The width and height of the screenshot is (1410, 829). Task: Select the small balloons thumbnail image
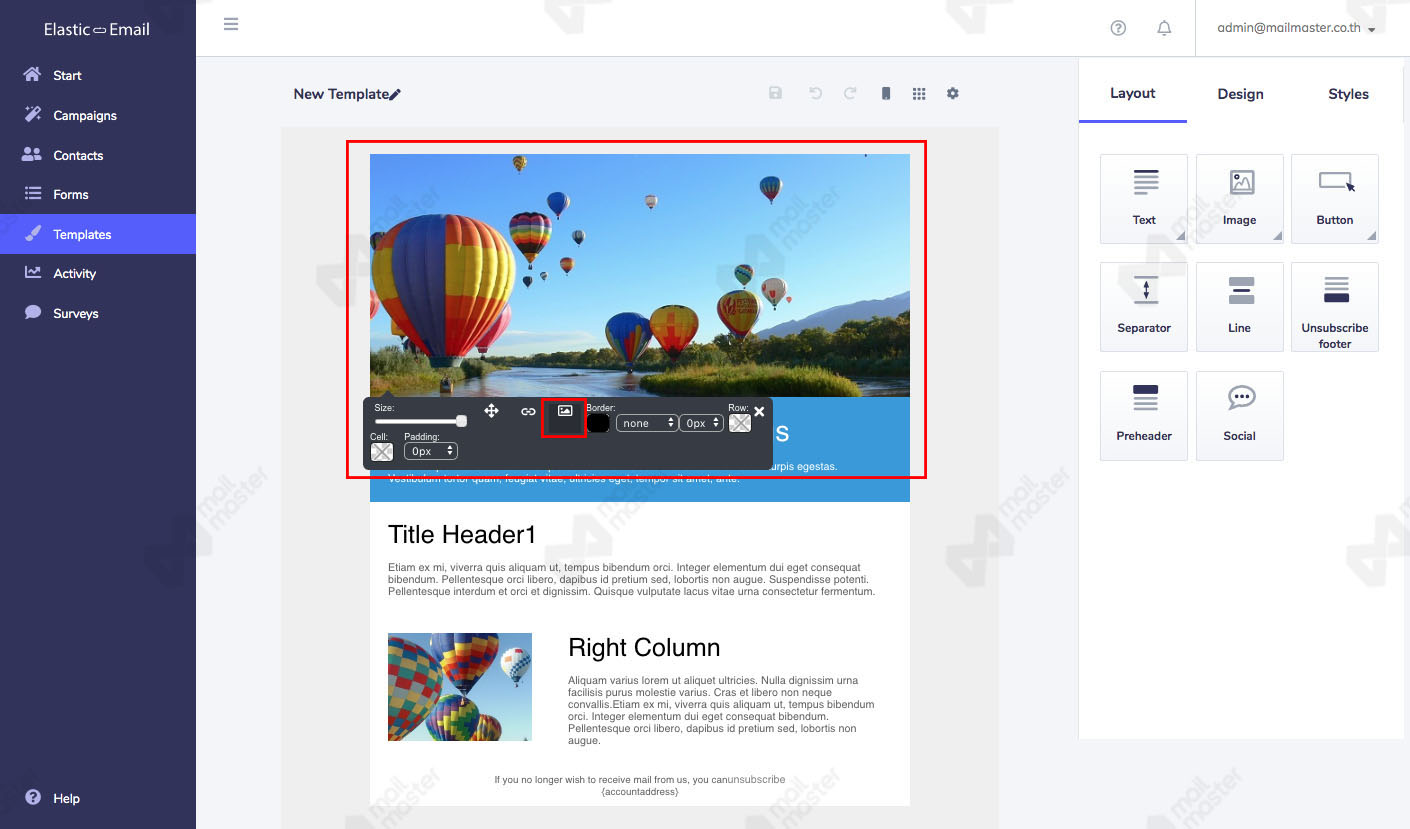460,687
